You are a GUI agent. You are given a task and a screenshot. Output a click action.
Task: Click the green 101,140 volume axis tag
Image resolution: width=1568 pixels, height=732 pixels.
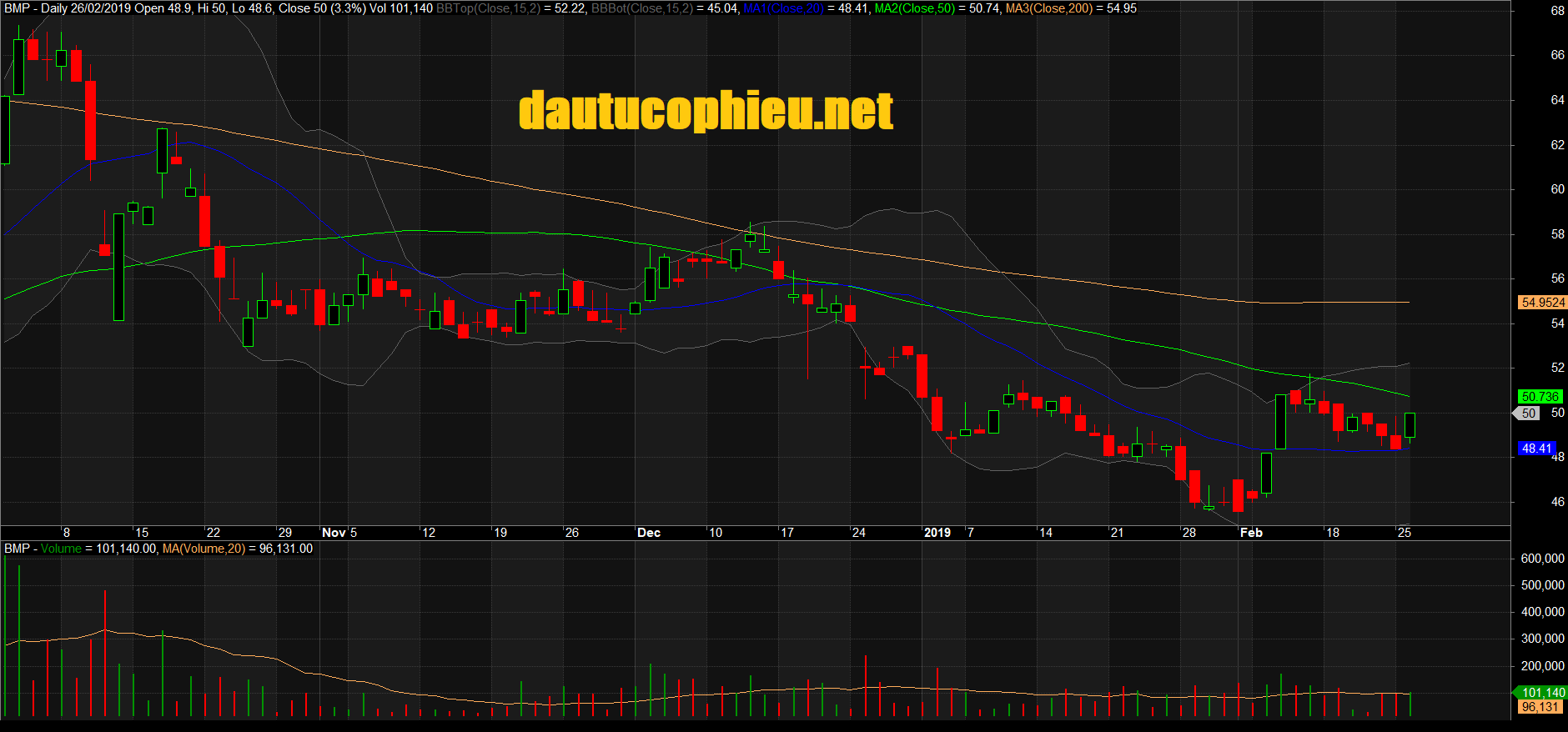click(x=1542, y=693)
